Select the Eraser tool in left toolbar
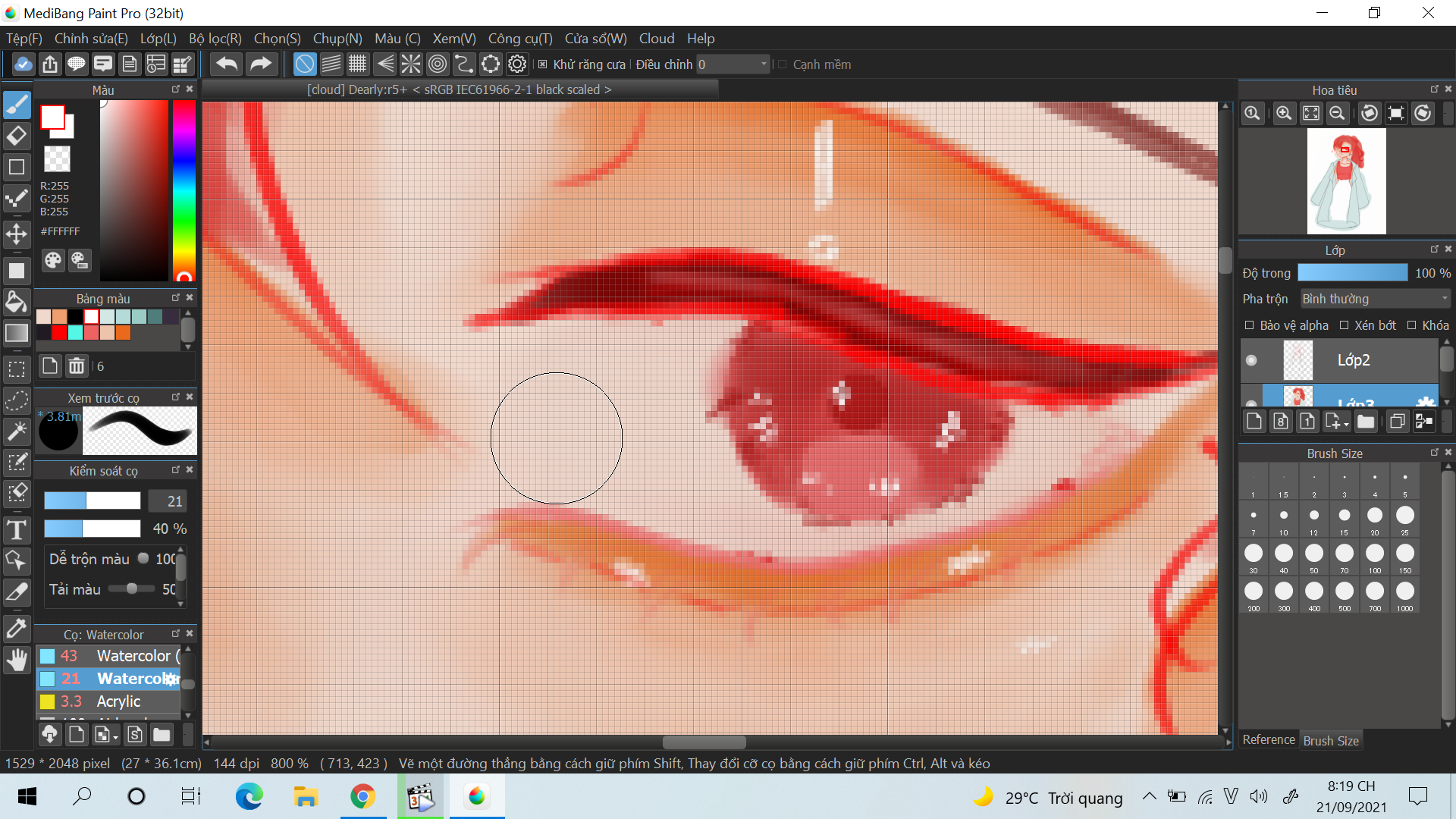The image size is (1456, 819). click(17, 136)
